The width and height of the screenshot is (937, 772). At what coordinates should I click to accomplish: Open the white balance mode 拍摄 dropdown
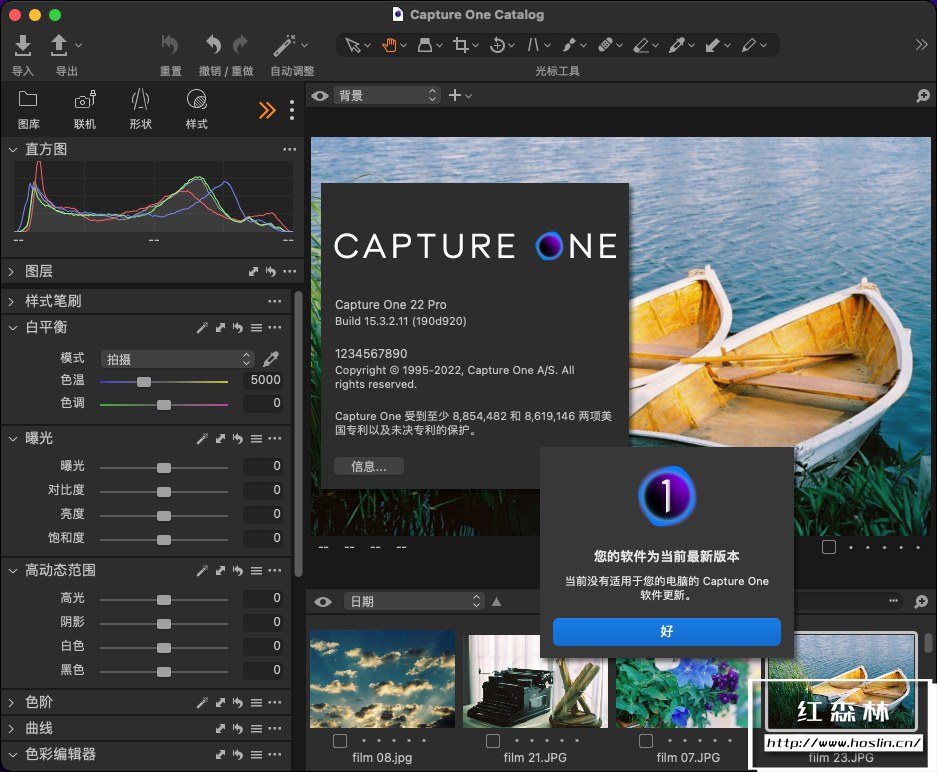tap(177, 358)
